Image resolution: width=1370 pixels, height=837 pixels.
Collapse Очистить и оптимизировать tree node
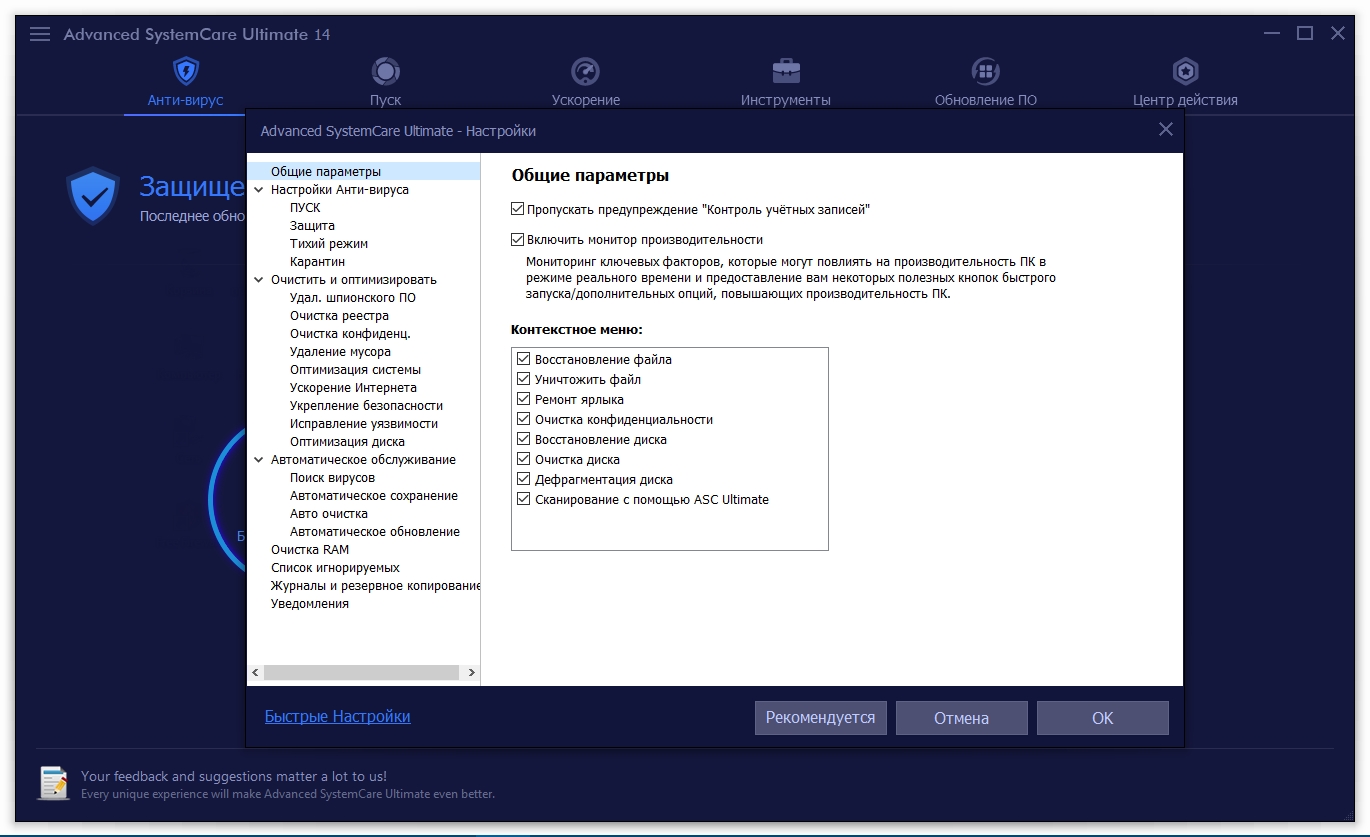259,279
